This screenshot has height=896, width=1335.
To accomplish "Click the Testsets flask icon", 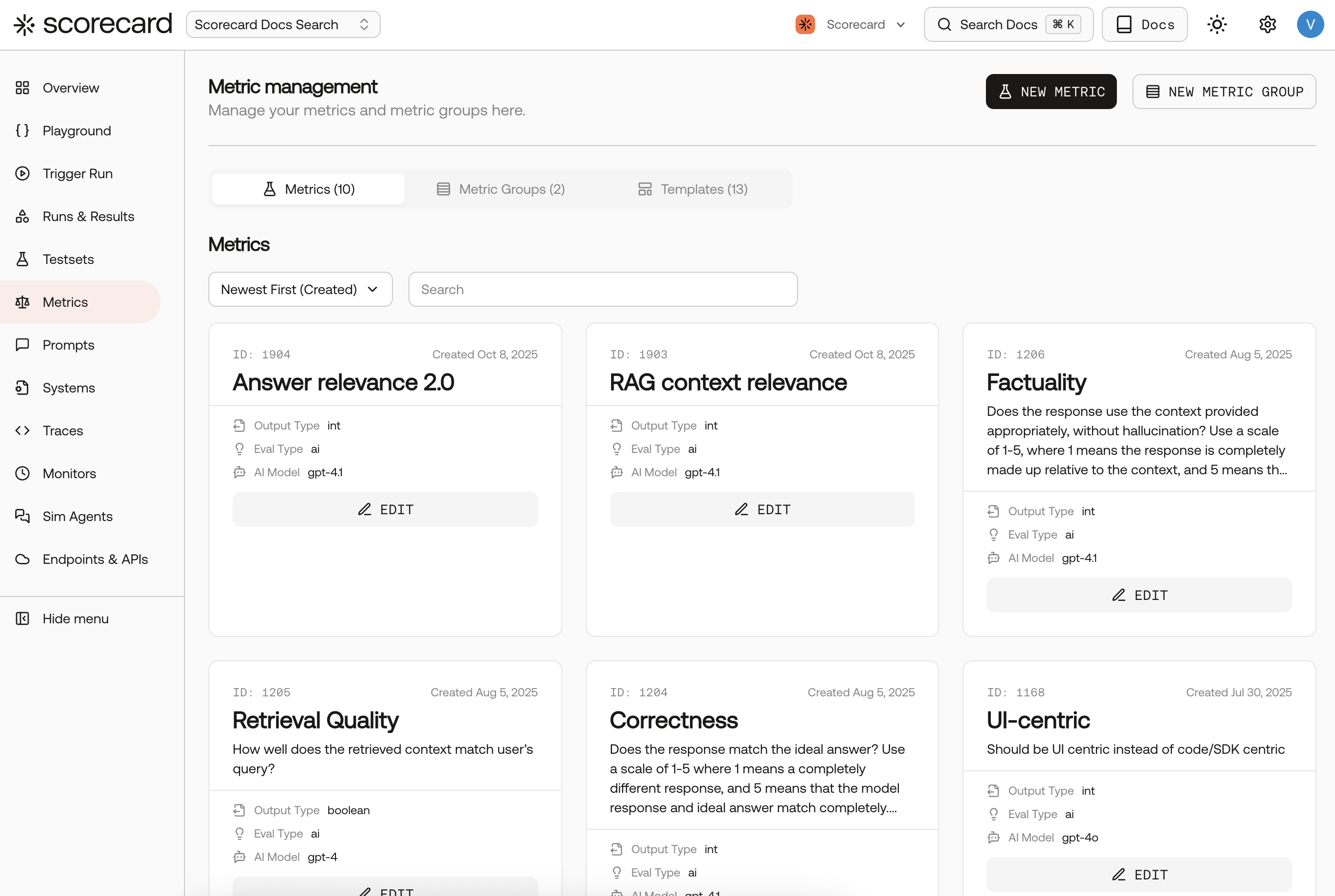I will pyautogui.click(x=22, y=259).
